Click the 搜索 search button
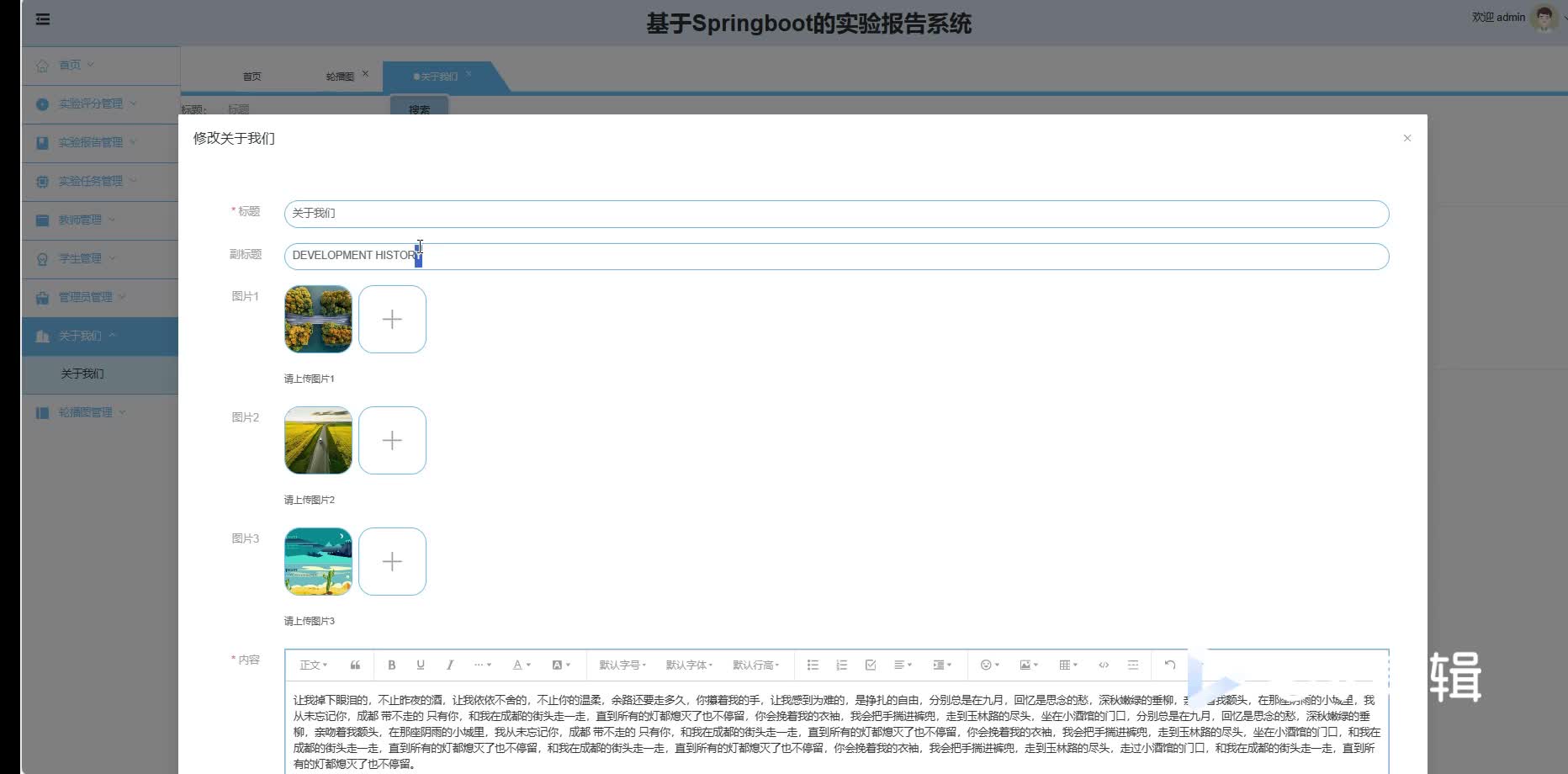Image resolution: width=1568 pixels, height=774 pixels. coord(419,109)
